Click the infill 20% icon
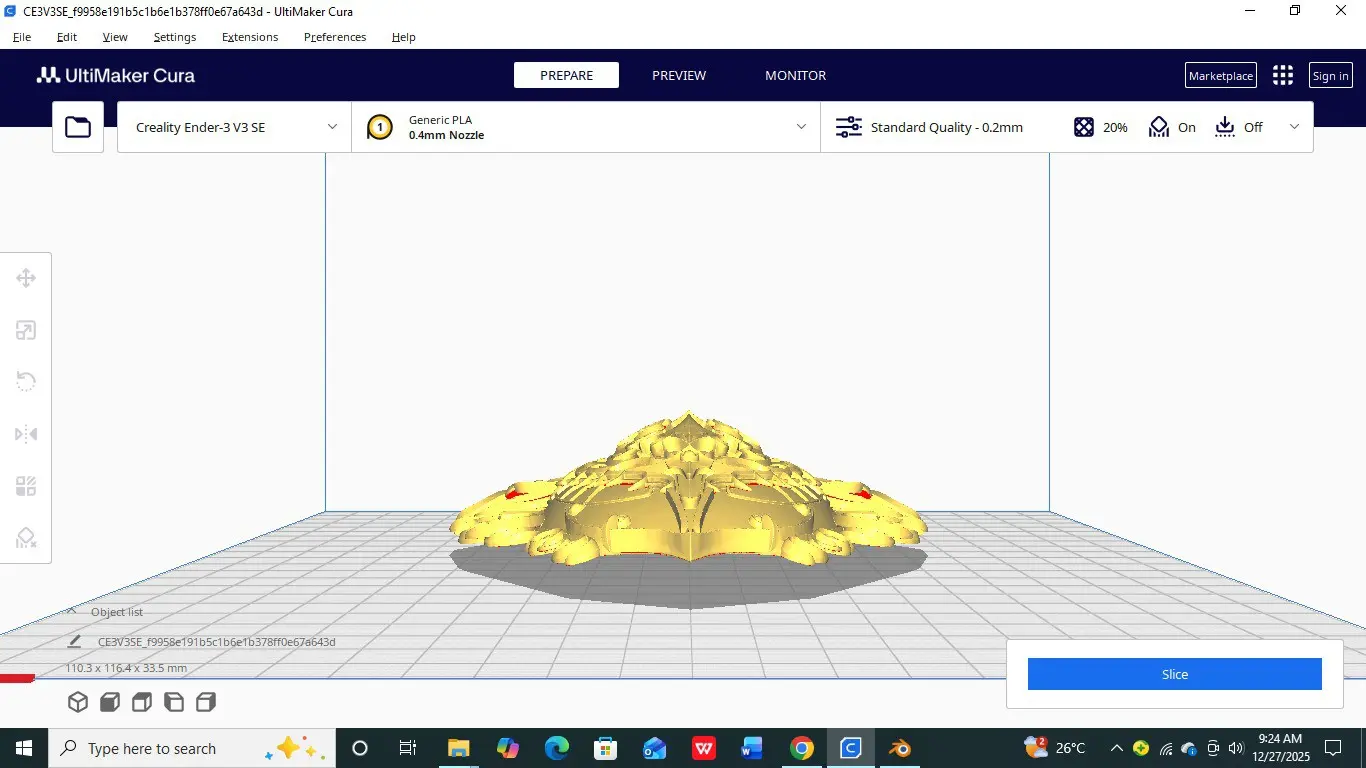The width and height of the screenshot is (1366, 768). click(x=1083, y=127)
